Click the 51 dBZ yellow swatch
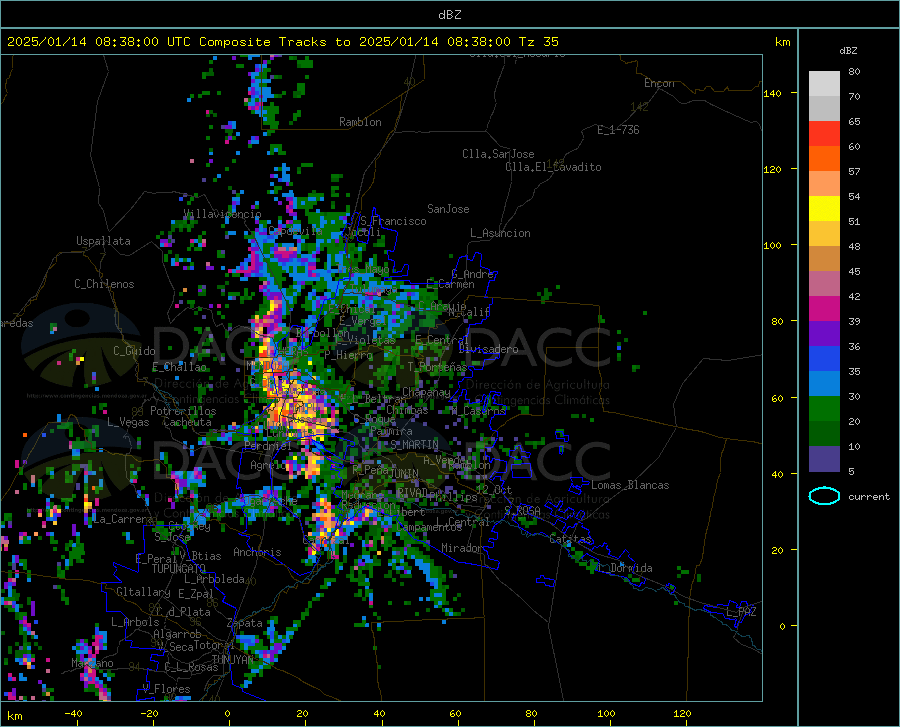 [824, 209]
